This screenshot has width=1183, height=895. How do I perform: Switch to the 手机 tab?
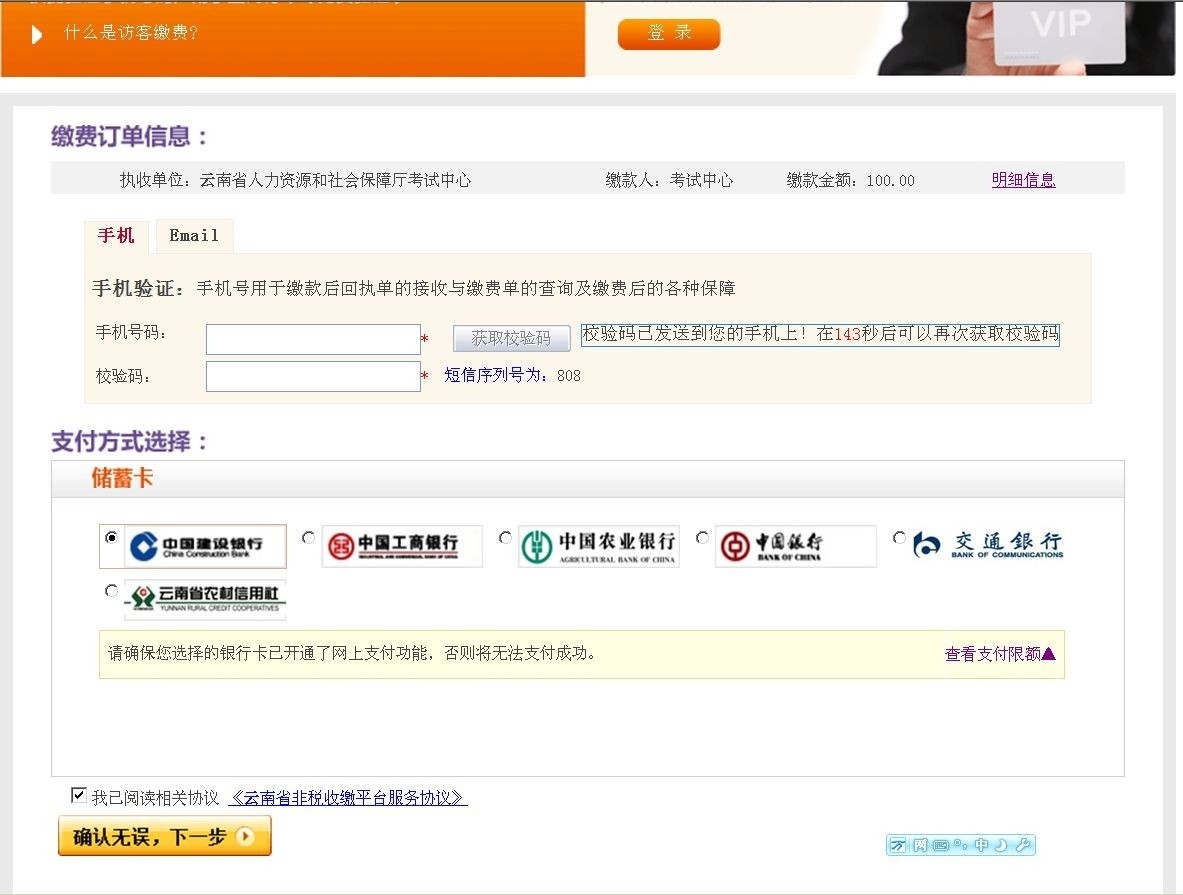tap(116, 235)
